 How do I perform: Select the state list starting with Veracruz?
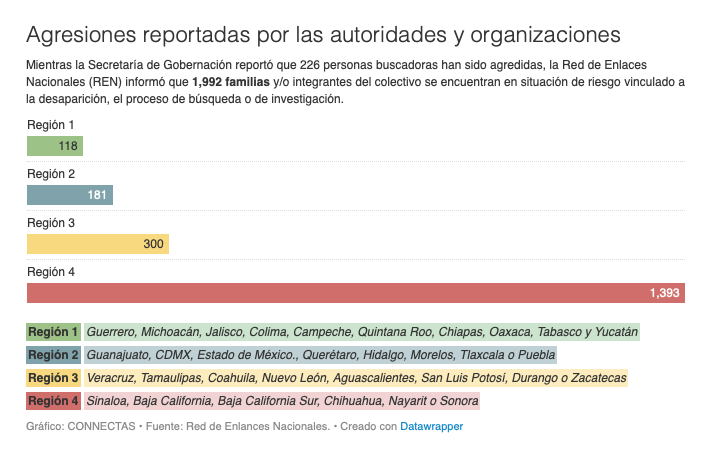click(x=356, y=378)
